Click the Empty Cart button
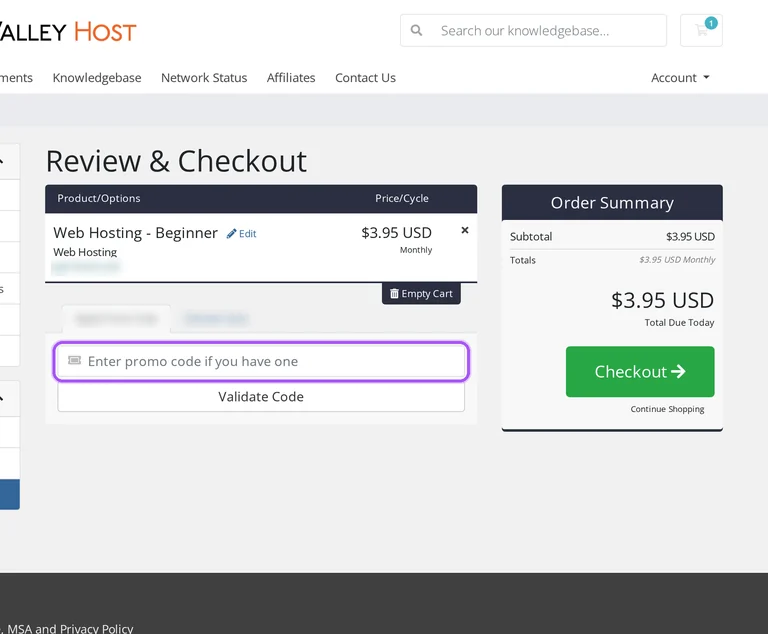 click(x=421, y=293)
